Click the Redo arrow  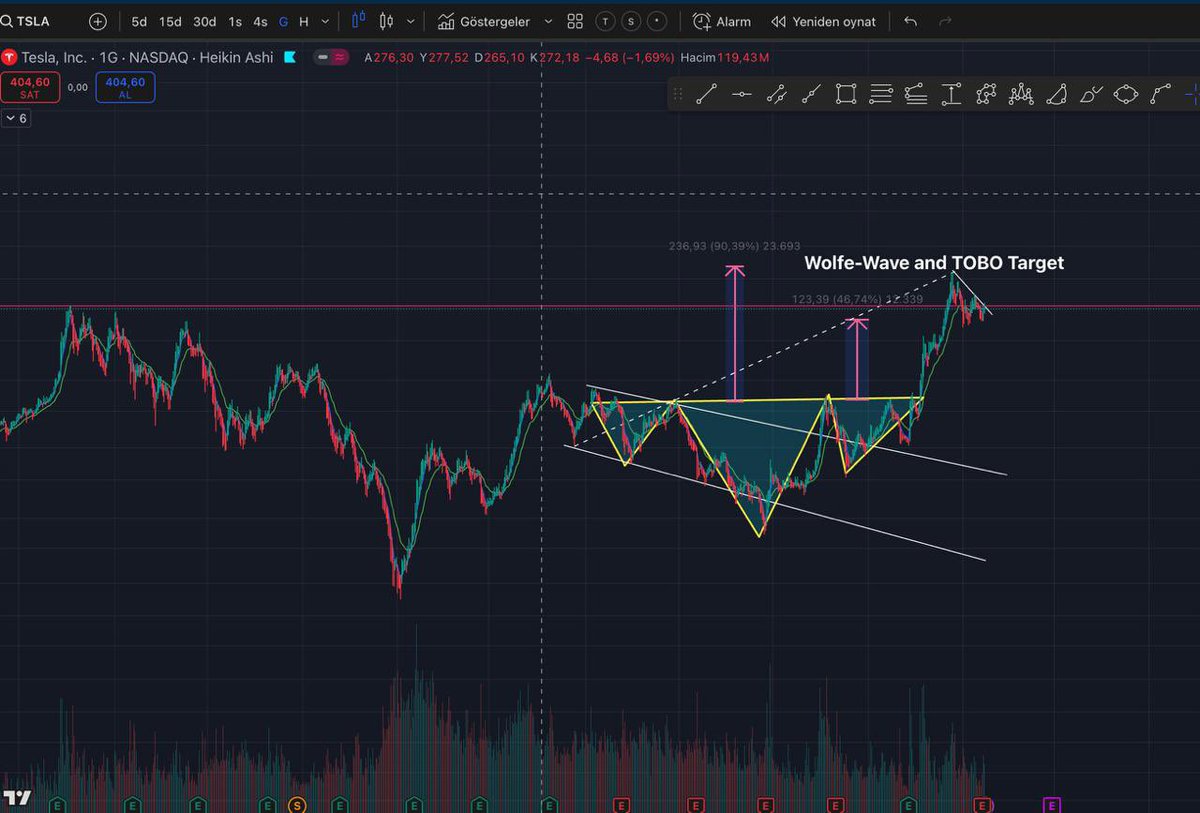945,21
